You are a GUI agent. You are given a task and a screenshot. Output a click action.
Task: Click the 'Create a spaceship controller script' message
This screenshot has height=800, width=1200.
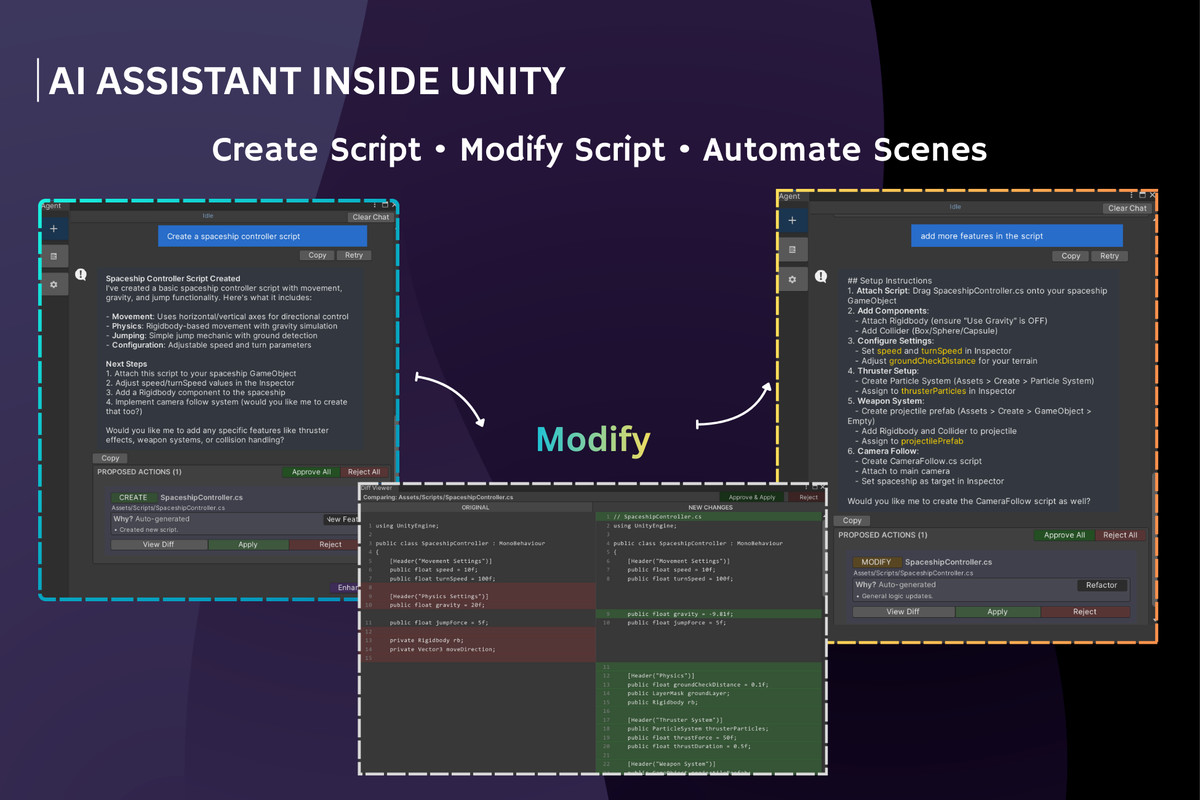[x=262, y=236]
